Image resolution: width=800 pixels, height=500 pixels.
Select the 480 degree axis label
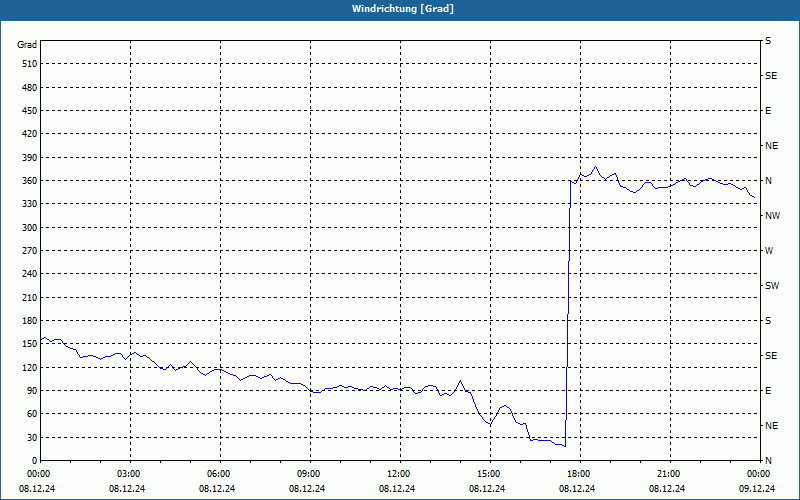[30, 87]
